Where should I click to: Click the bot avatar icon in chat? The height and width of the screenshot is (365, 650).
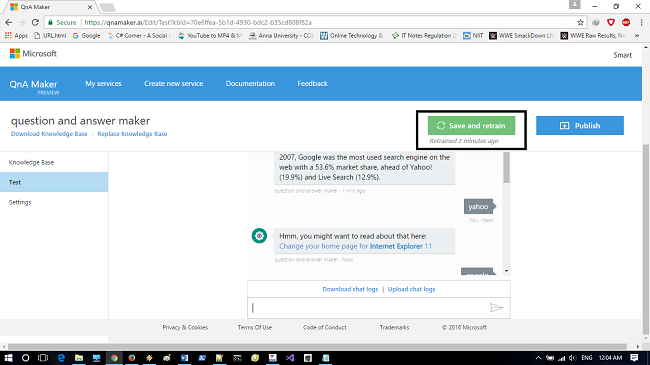coord(260,236)
